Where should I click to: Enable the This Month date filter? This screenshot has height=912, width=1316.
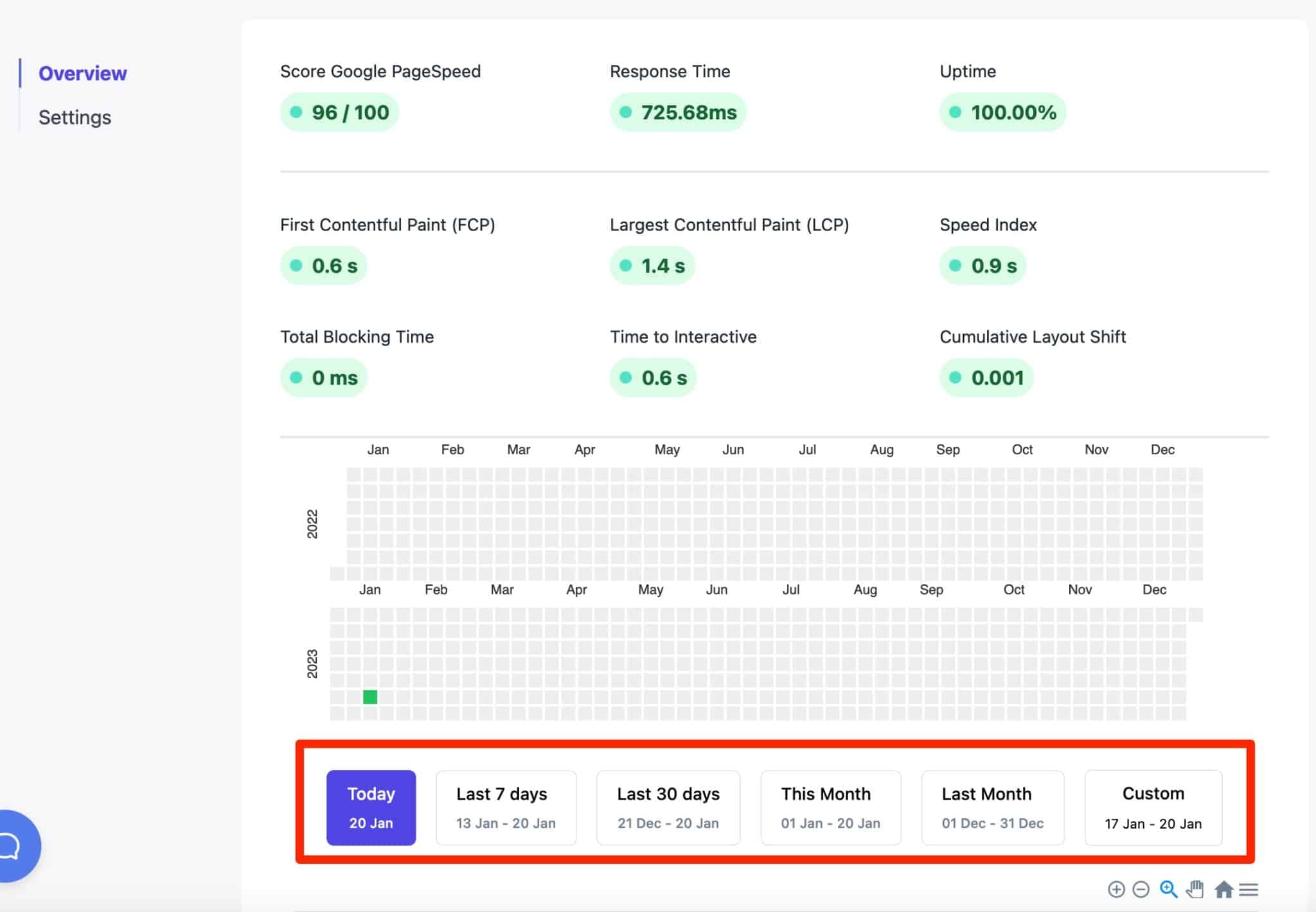tap(830, 807)
